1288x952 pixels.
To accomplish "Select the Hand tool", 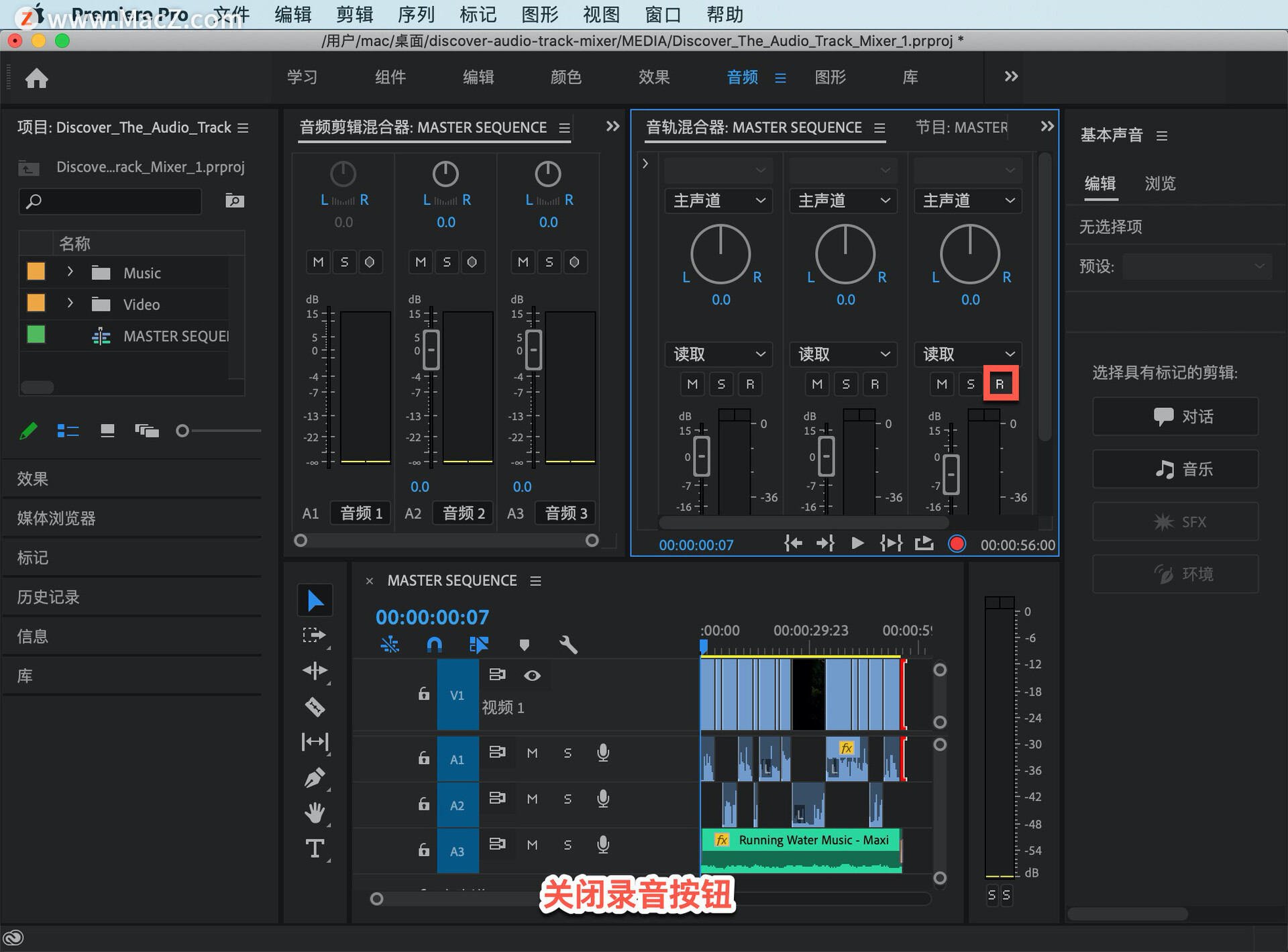I will coord(315,813).
